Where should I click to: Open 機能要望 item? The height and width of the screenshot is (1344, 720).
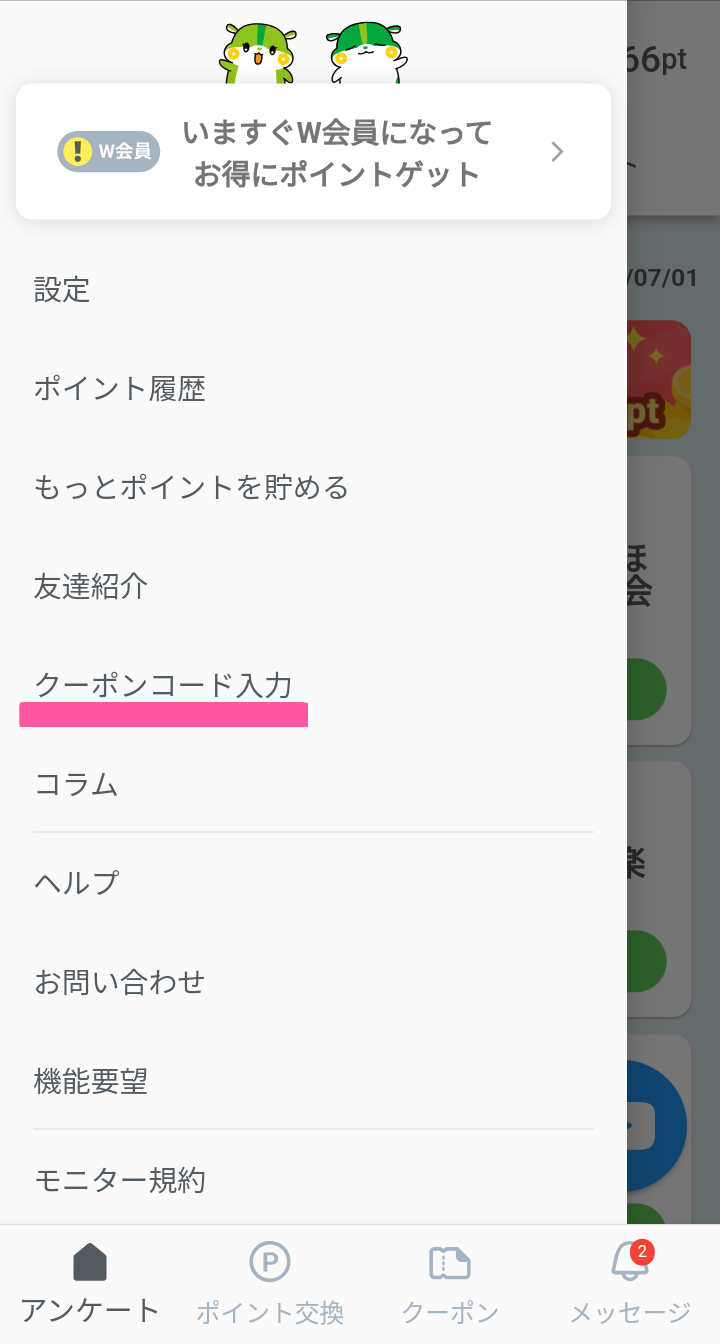click(x=91, y=1081)
